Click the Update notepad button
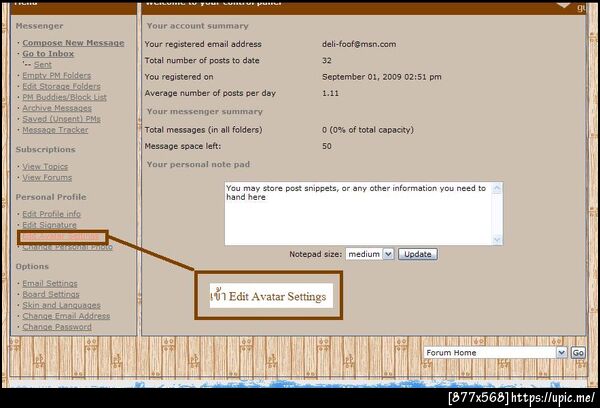Image resolution: width=600 pixels, height=408 pixels. pyautogui.click(x=418, y=254)
